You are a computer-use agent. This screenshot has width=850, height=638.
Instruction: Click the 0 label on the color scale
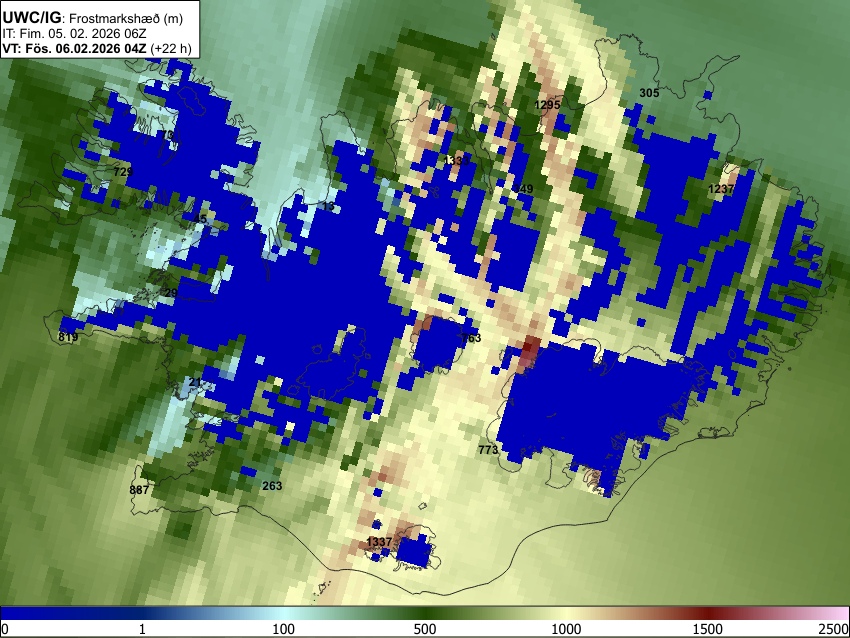pos(5,629)
